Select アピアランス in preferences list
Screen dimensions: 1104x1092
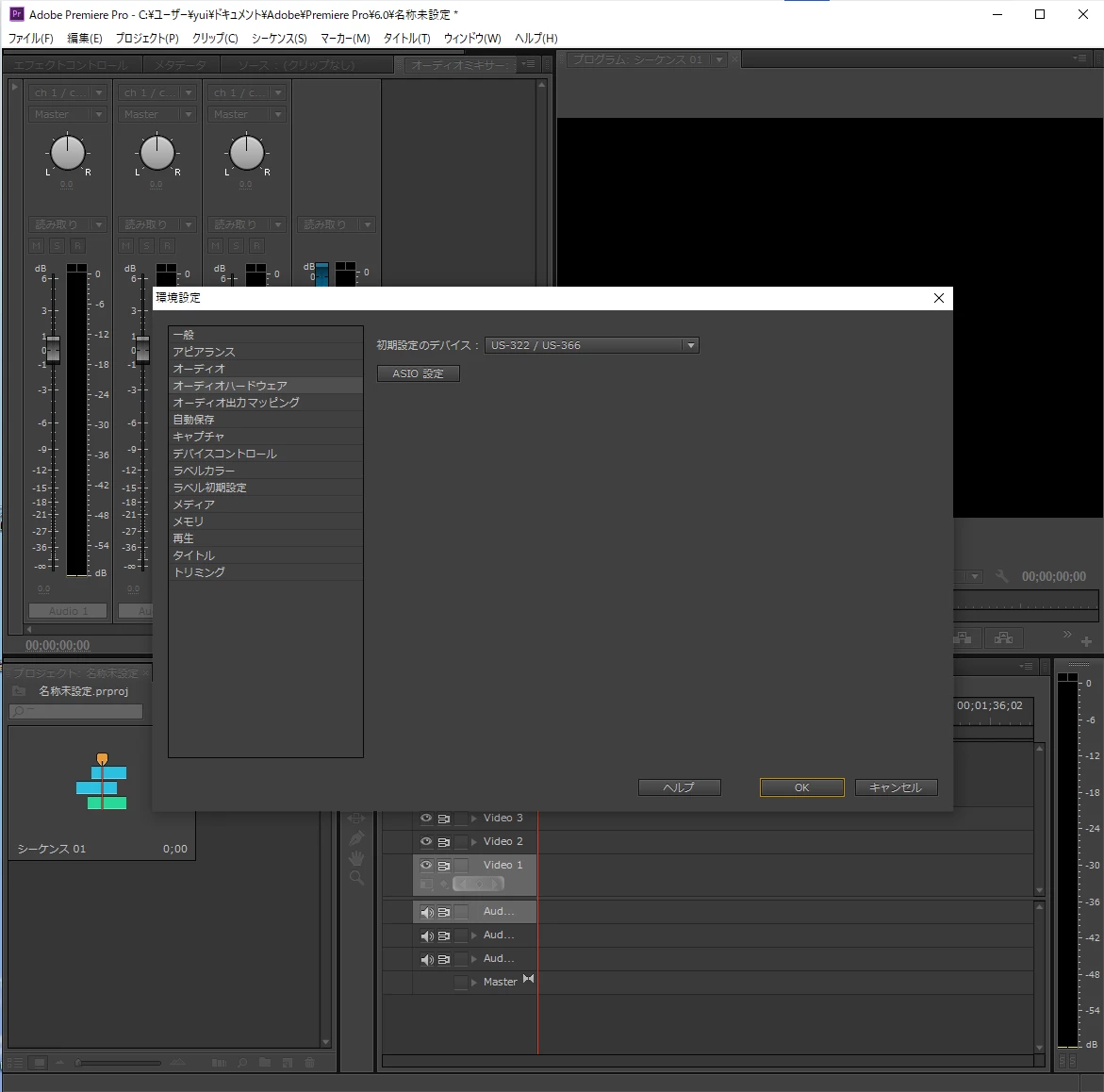(266, 352)
